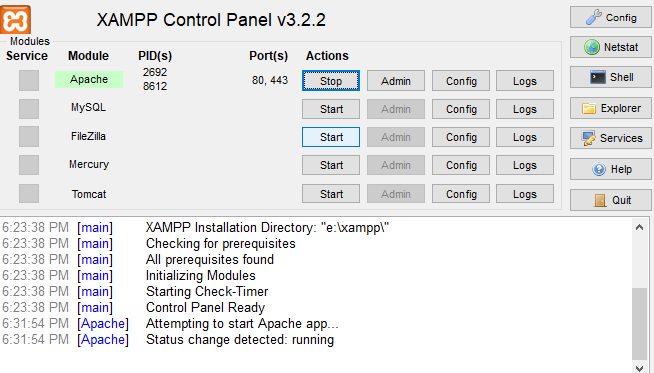The image size is (654, 373).
Task: Open Apache Admin page
Action: [396, 81]
